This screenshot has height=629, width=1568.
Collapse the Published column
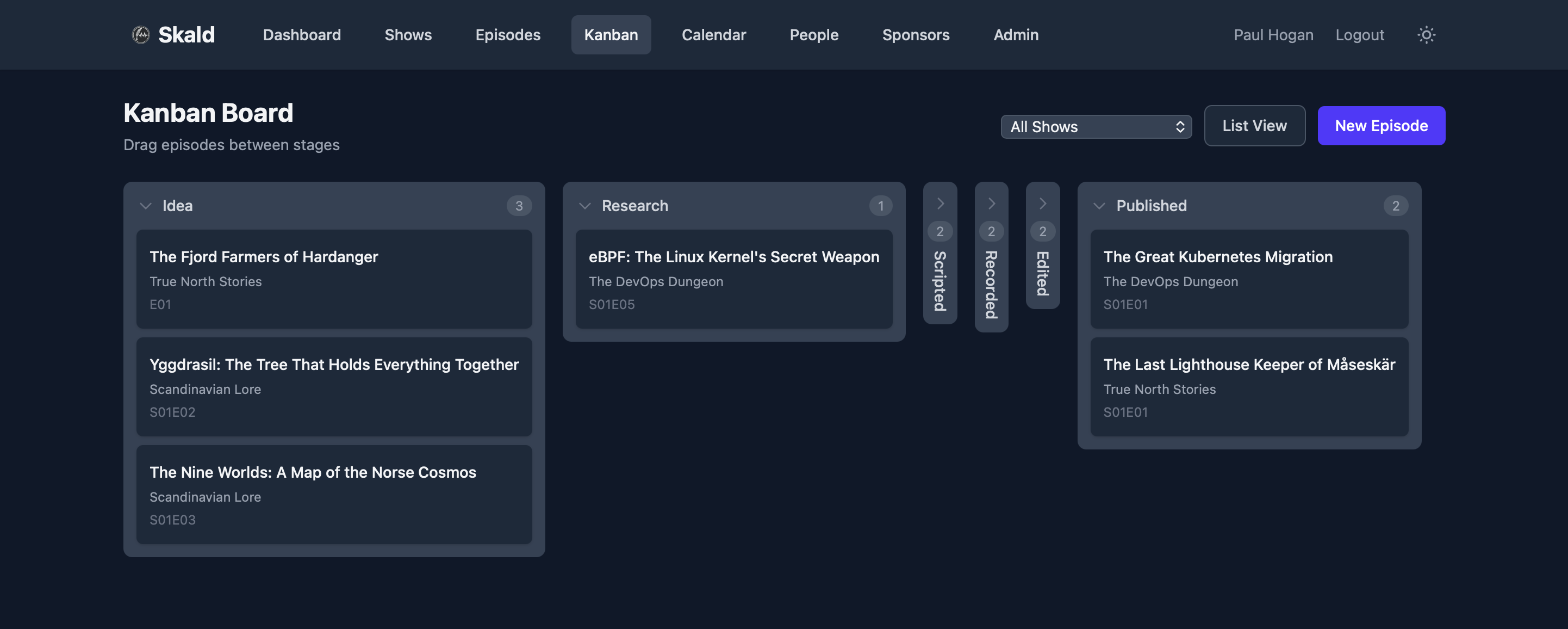click(1099, 206)
